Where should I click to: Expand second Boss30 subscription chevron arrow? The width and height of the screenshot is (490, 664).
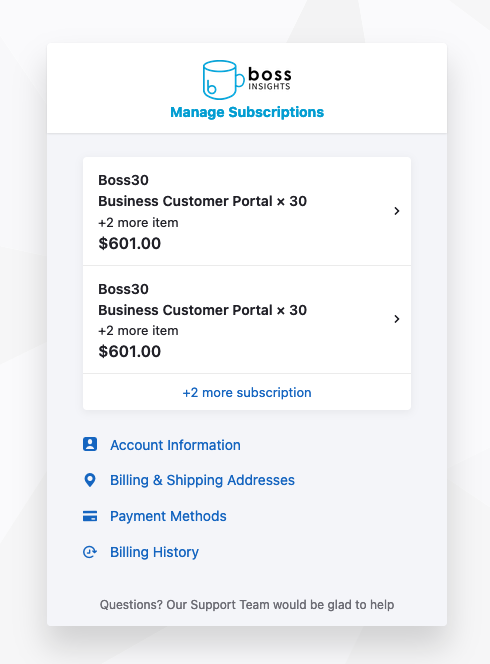pos(396,319)
